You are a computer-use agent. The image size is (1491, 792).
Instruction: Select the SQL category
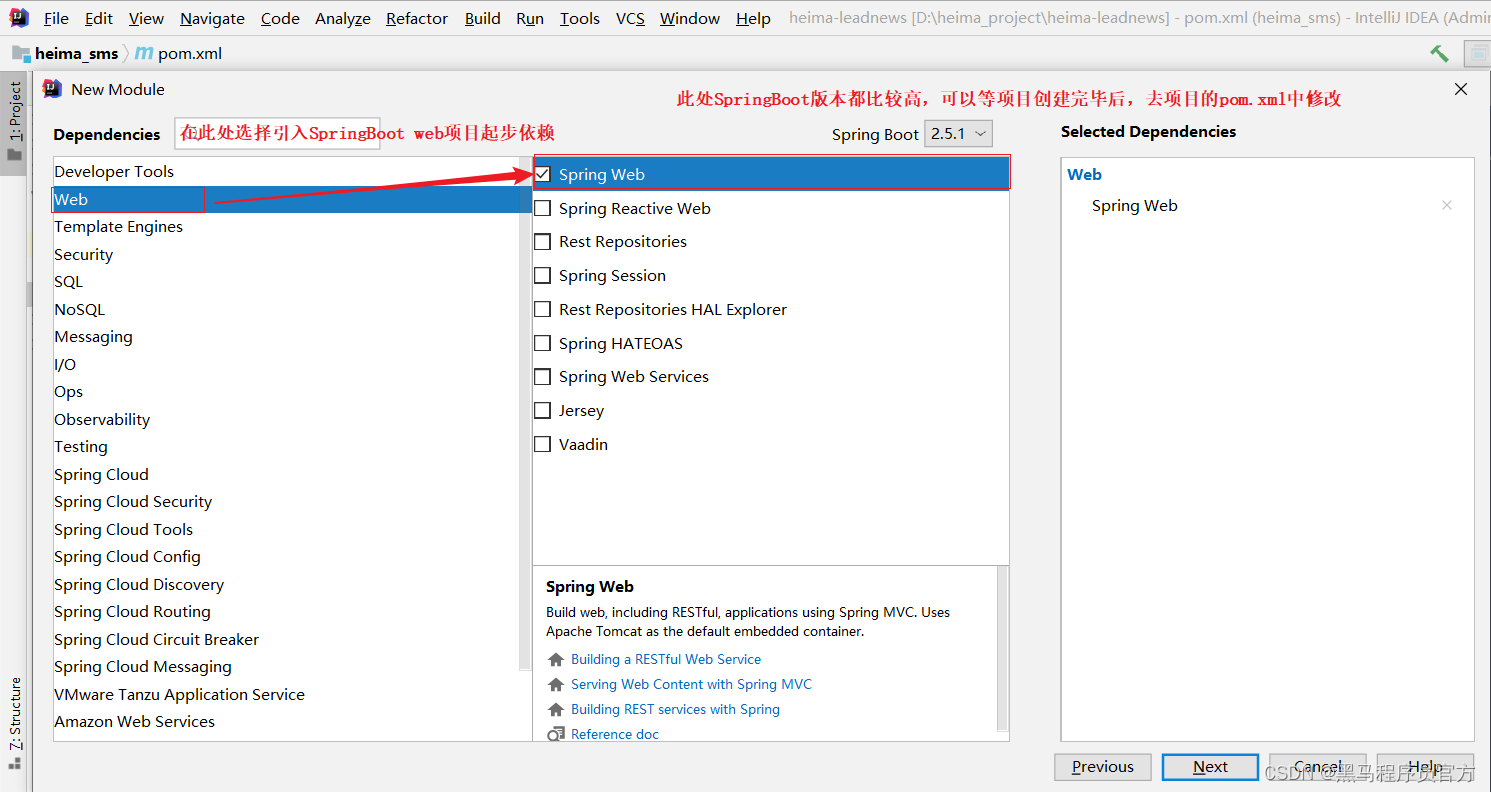(286, 282)
